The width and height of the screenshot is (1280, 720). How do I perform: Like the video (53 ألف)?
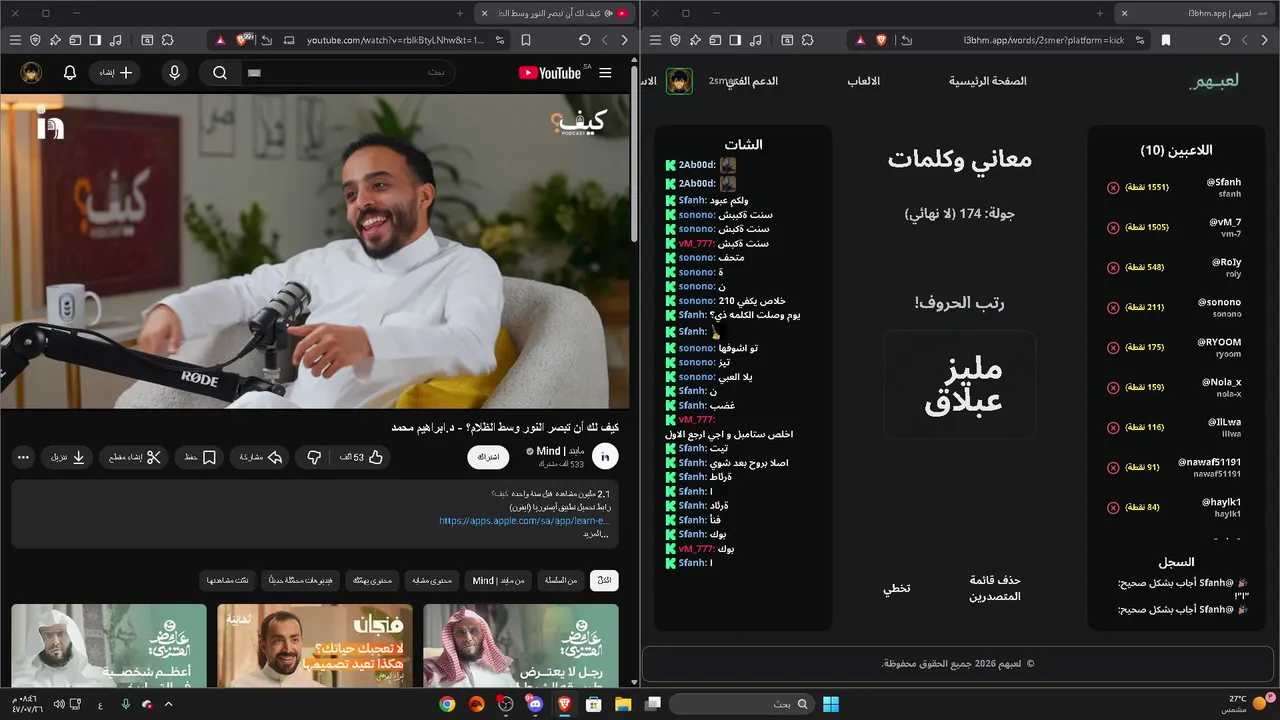361,457
